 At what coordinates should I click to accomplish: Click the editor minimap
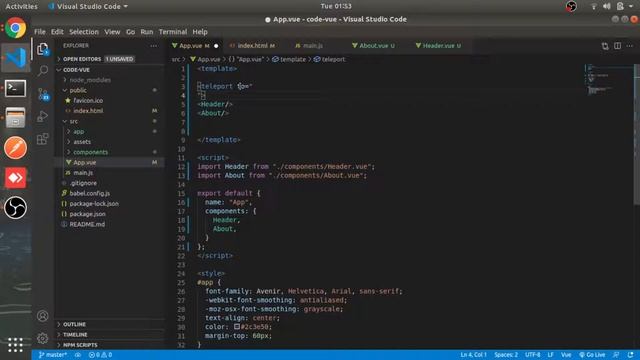[609, 80]
